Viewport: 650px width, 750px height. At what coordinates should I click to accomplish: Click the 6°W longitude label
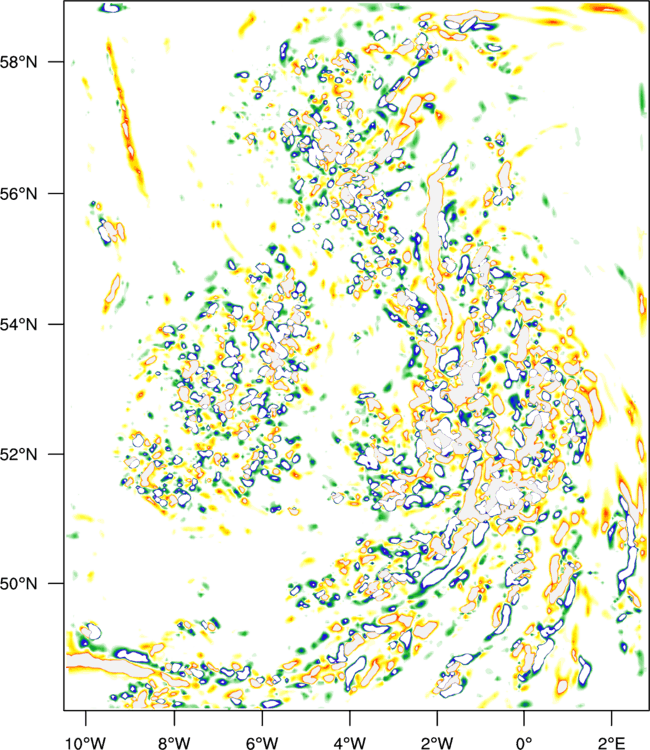pos(262,743)
